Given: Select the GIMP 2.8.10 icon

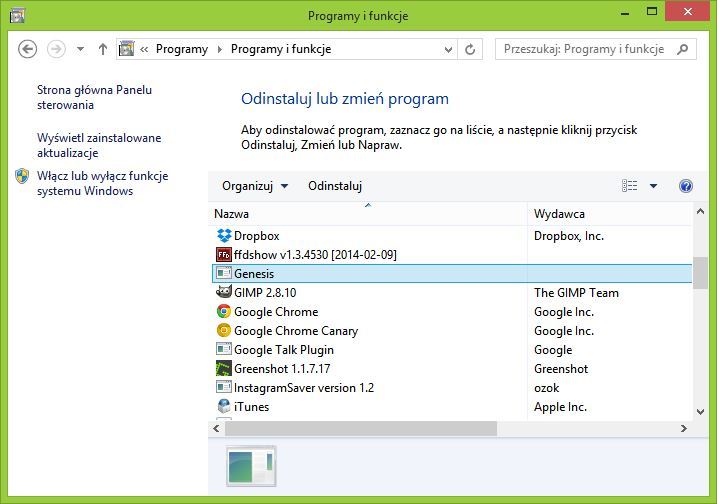Looking at the screenshot, I should [224, 292].
